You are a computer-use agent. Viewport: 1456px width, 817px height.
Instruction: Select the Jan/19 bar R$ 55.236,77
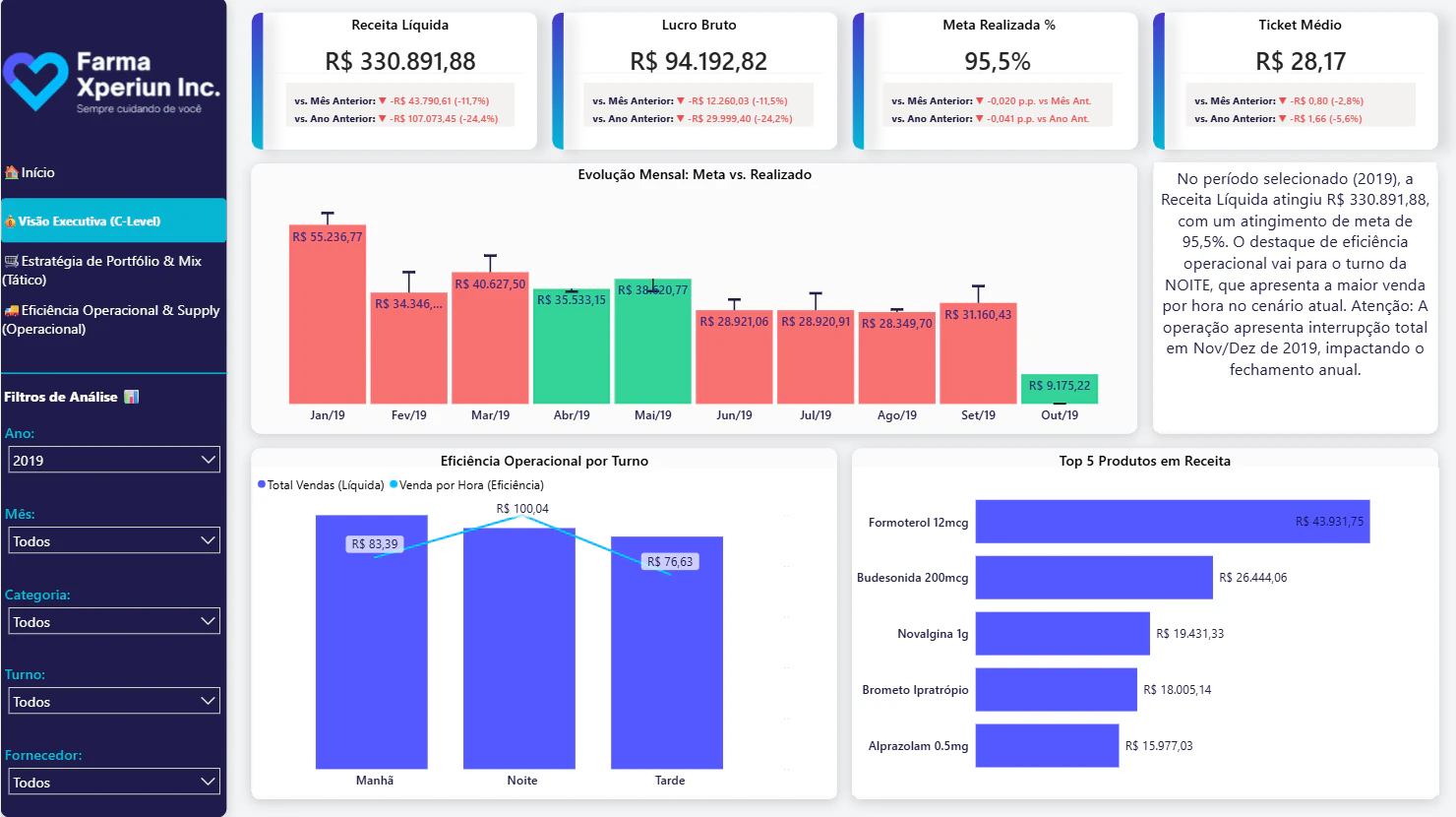point(328,314)
